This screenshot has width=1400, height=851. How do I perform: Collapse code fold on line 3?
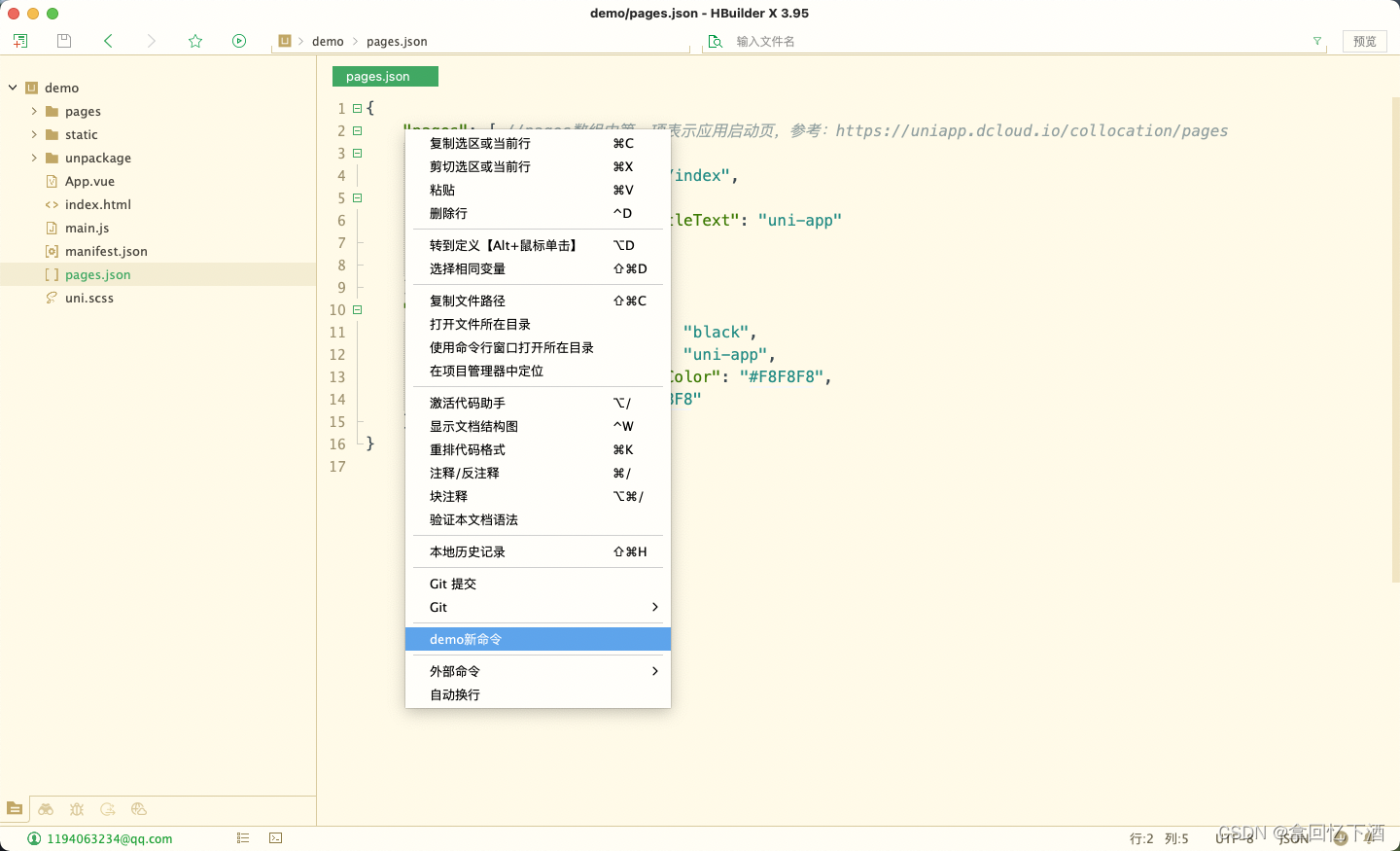pyautogui.click(x=358, y=153)
